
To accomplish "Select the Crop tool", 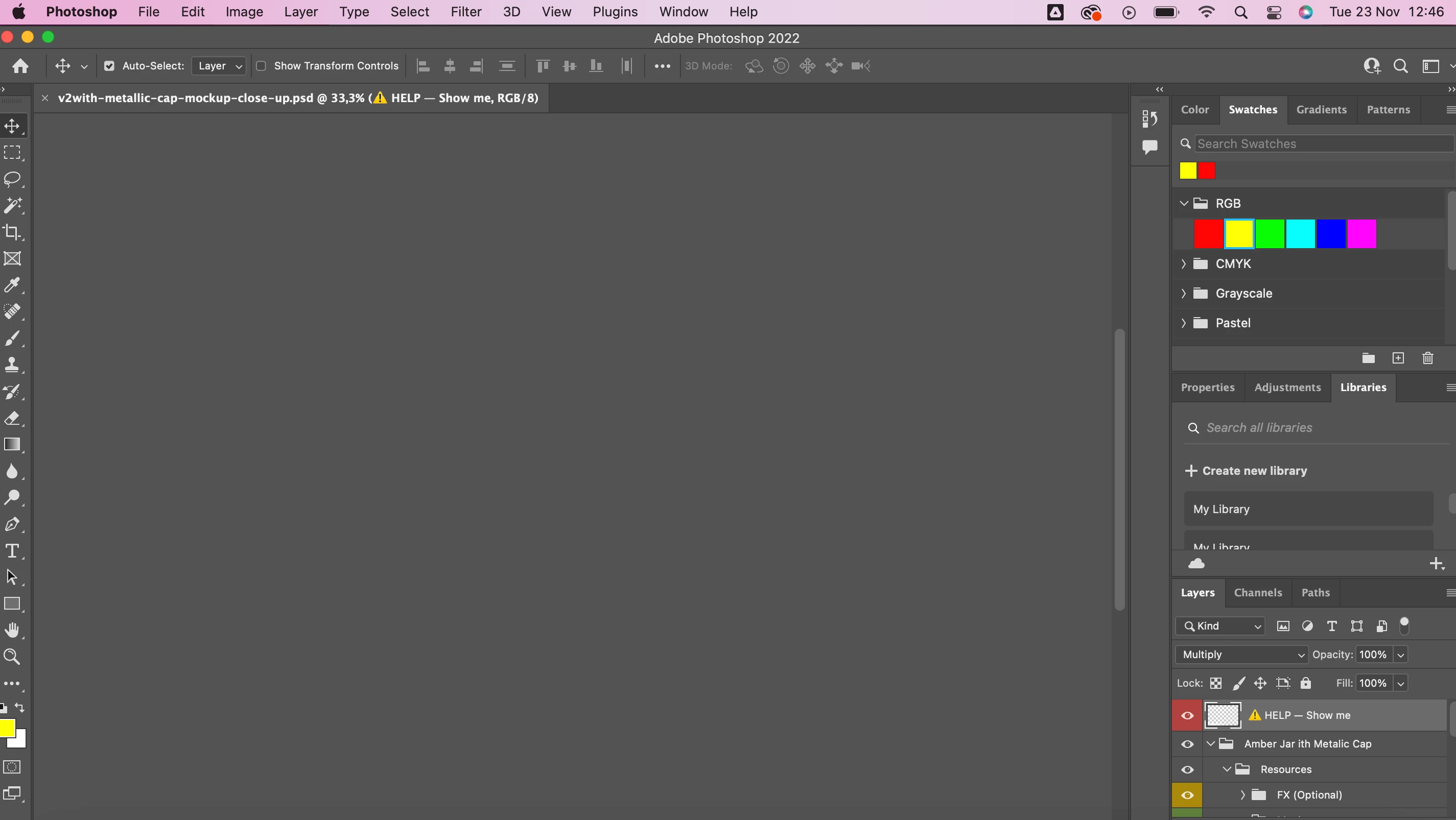I will coord(12,232).
